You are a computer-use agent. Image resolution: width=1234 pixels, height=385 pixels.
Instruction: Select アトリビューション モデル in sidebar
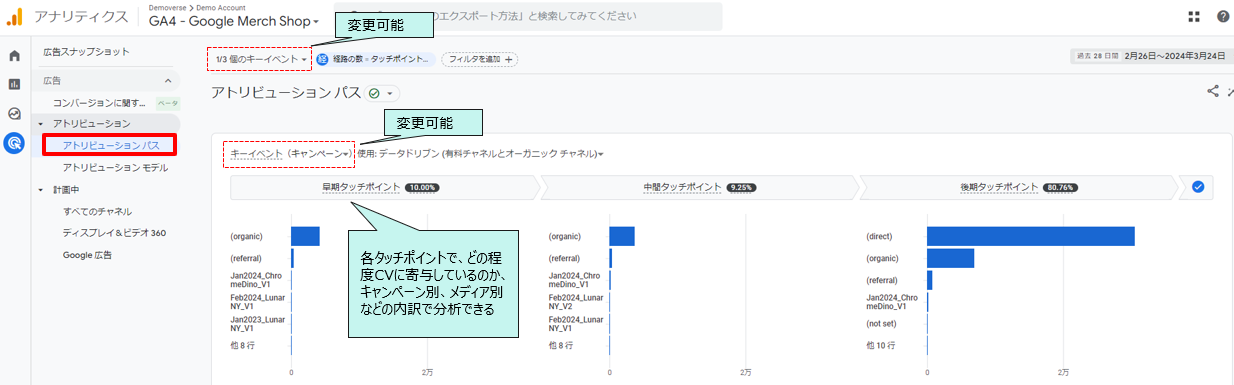(x=115, y=167)
